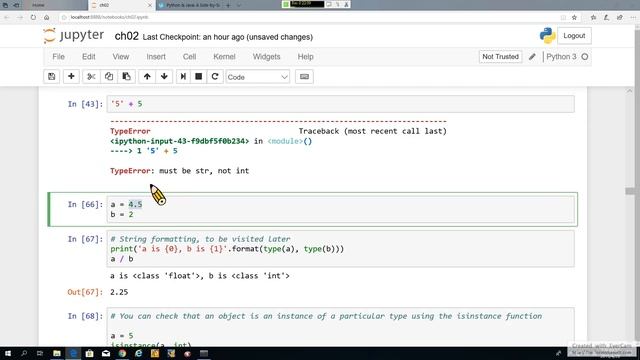Open the File menu
This screenshot has width=640, height=360.
click(x=58, y=57)
